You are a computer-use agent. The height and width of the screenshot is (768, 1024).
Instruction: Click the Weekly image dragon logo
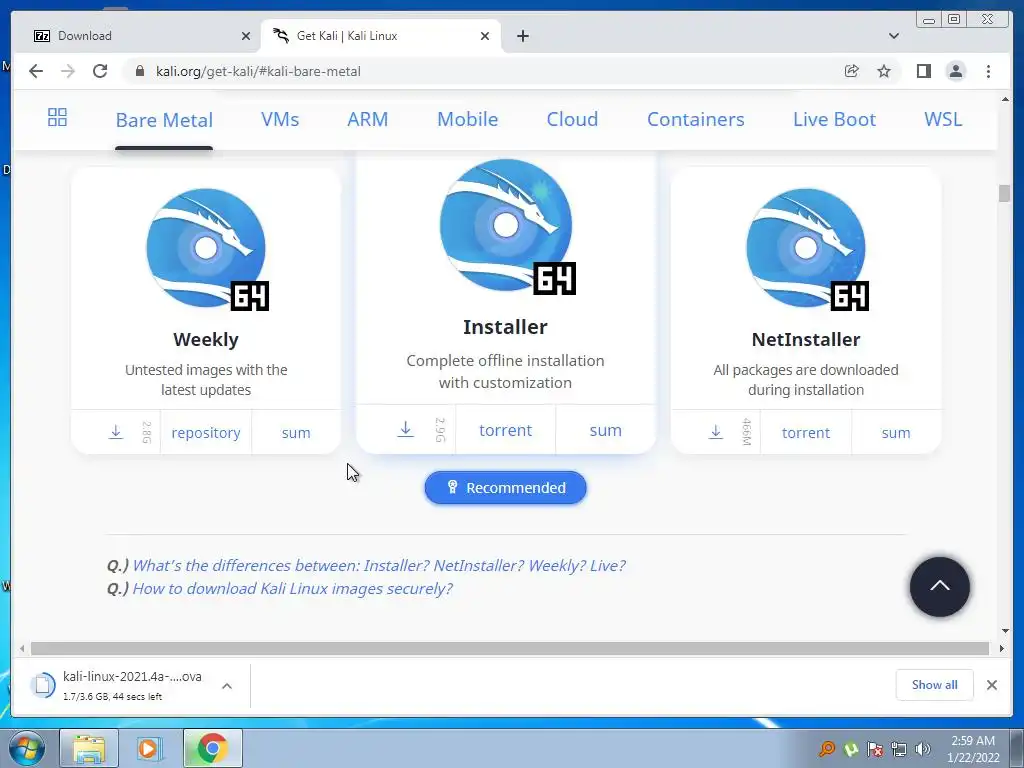click(206, 249)
